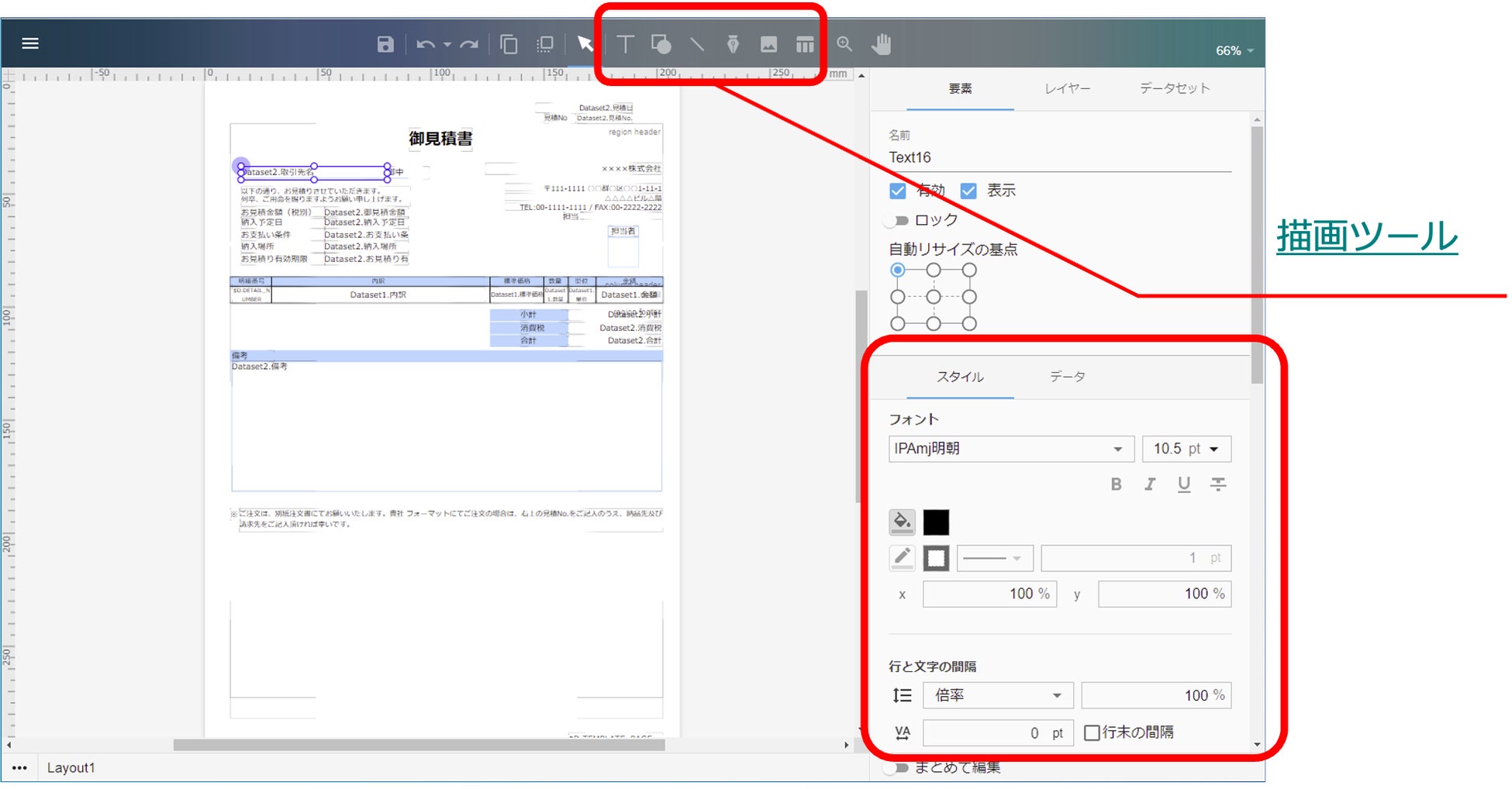1512x789 pixels.
Task: Click the character spacing 0 pt field
Action: tap(998, 733)
